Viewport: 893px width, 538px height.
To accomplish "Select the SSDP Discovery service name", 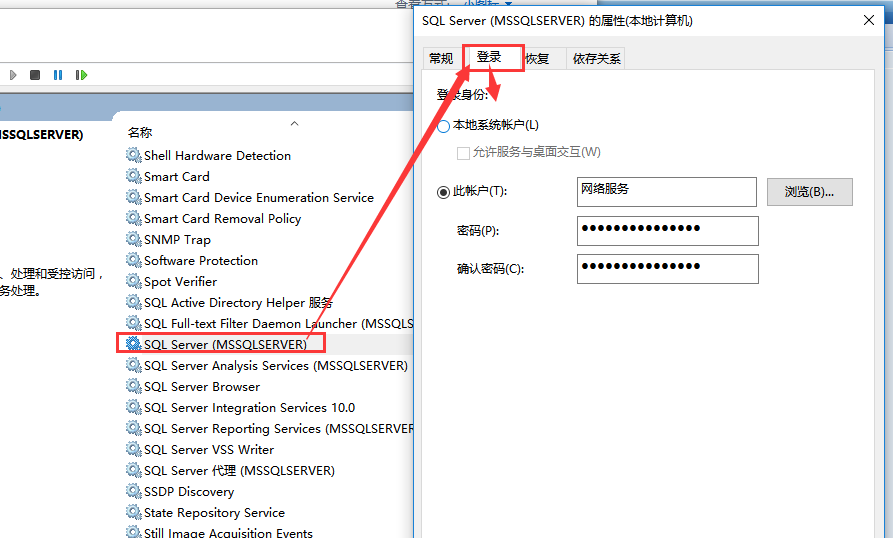I will coord(189,492).
